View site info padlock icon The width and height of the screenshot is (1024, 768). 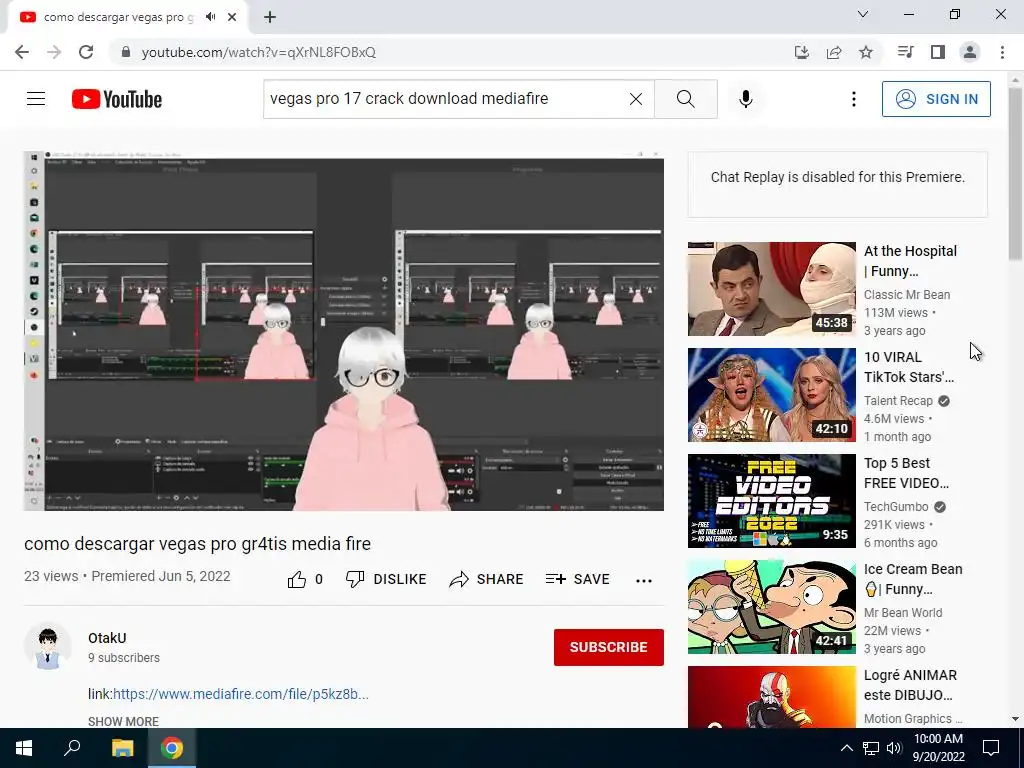pos(126,52)
